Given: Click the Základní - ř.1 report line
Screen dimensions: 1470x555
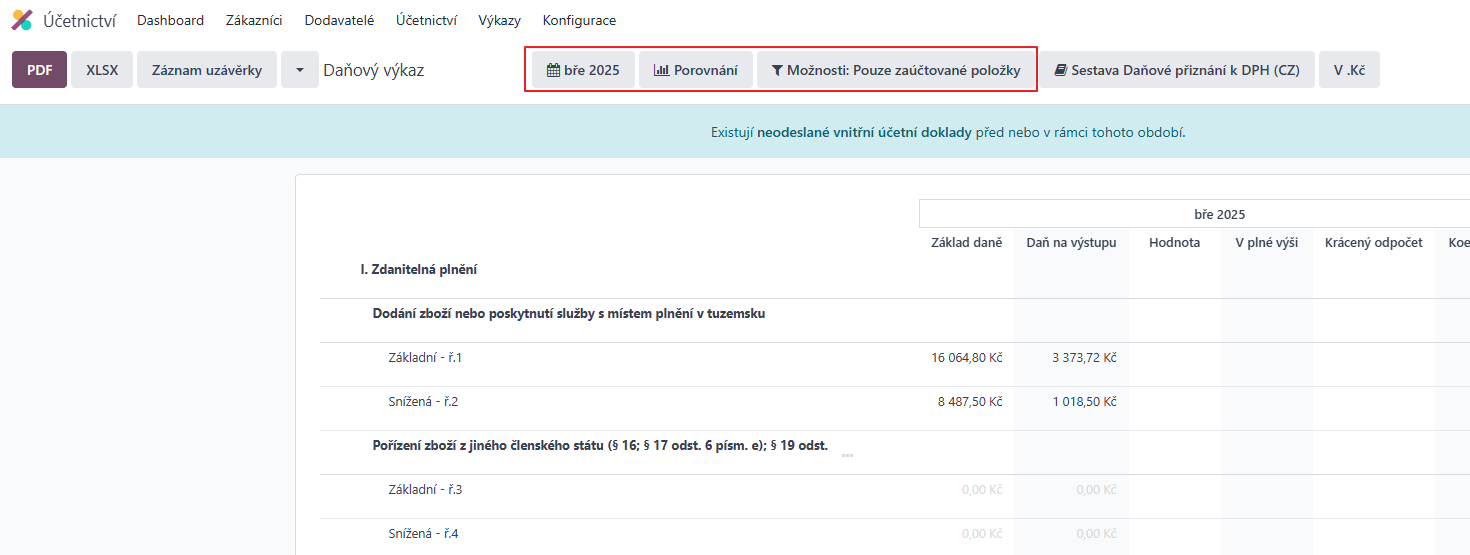Looking at the screenshot, I should pyautogui.click(x=425, y=357).
